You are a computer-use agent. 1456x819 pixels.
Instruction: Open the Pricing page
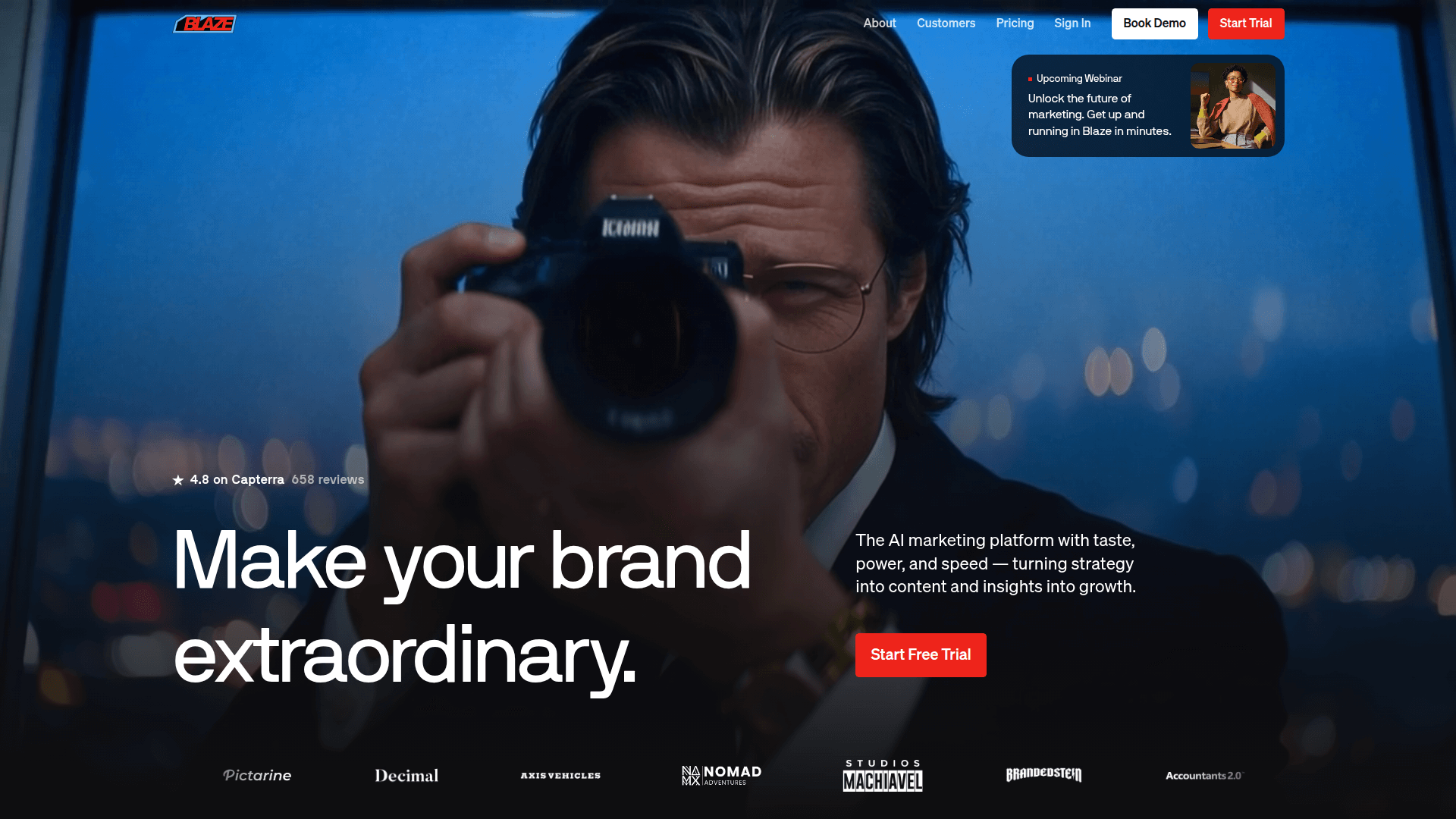1015,24
